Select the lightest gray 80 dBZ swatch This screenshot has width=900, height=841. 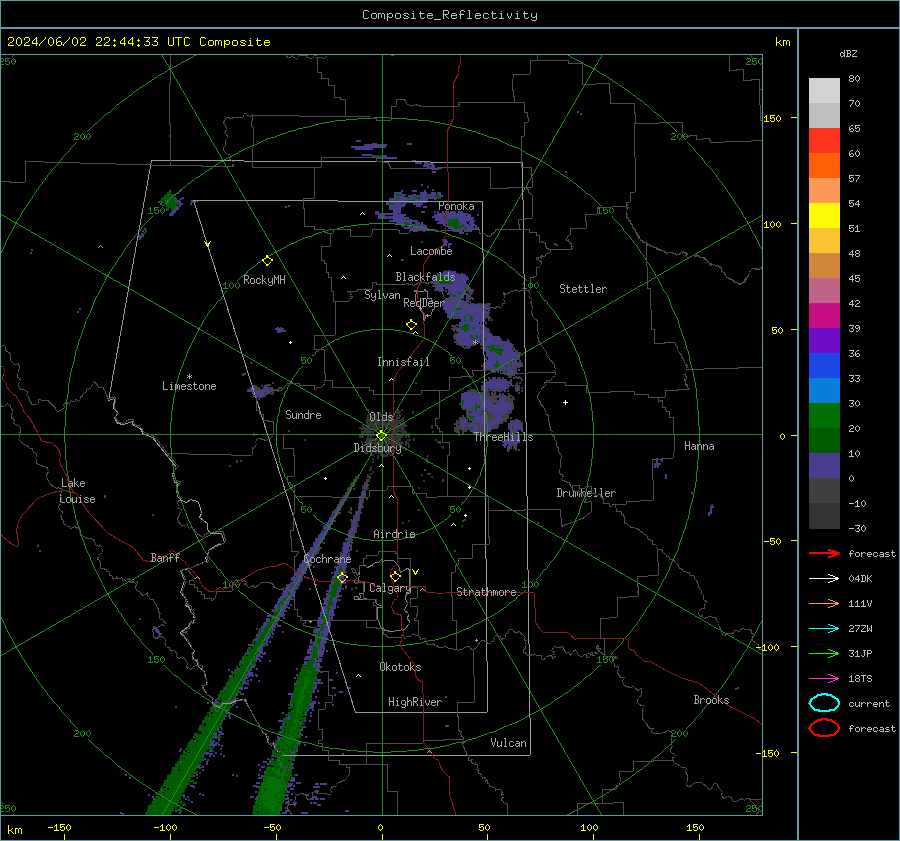pyautogui.click(x=824, y=90)
